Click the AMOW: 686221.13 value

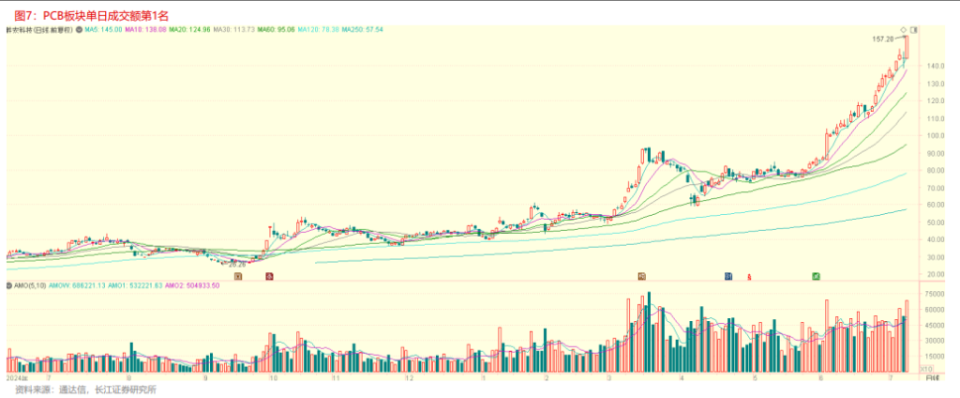[x=77, y=286]
